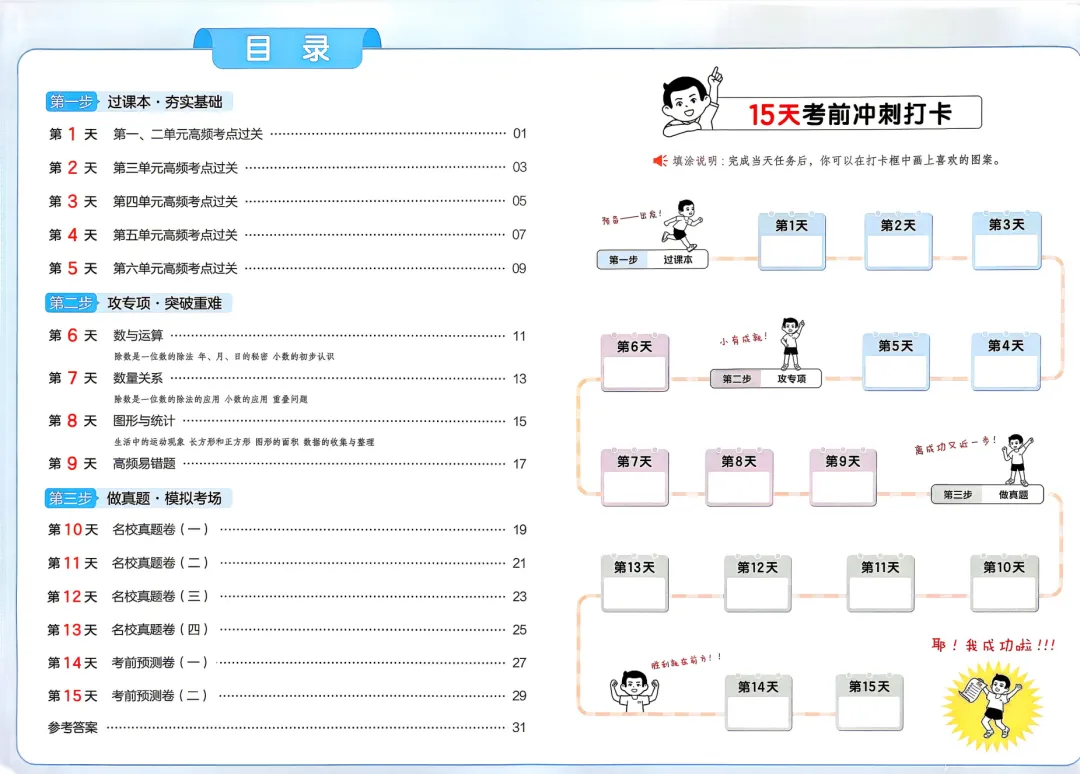Click the 15天考前冲刺打卡 heading
Viewport: 1080px width, 774px height.
click(850, 114)
